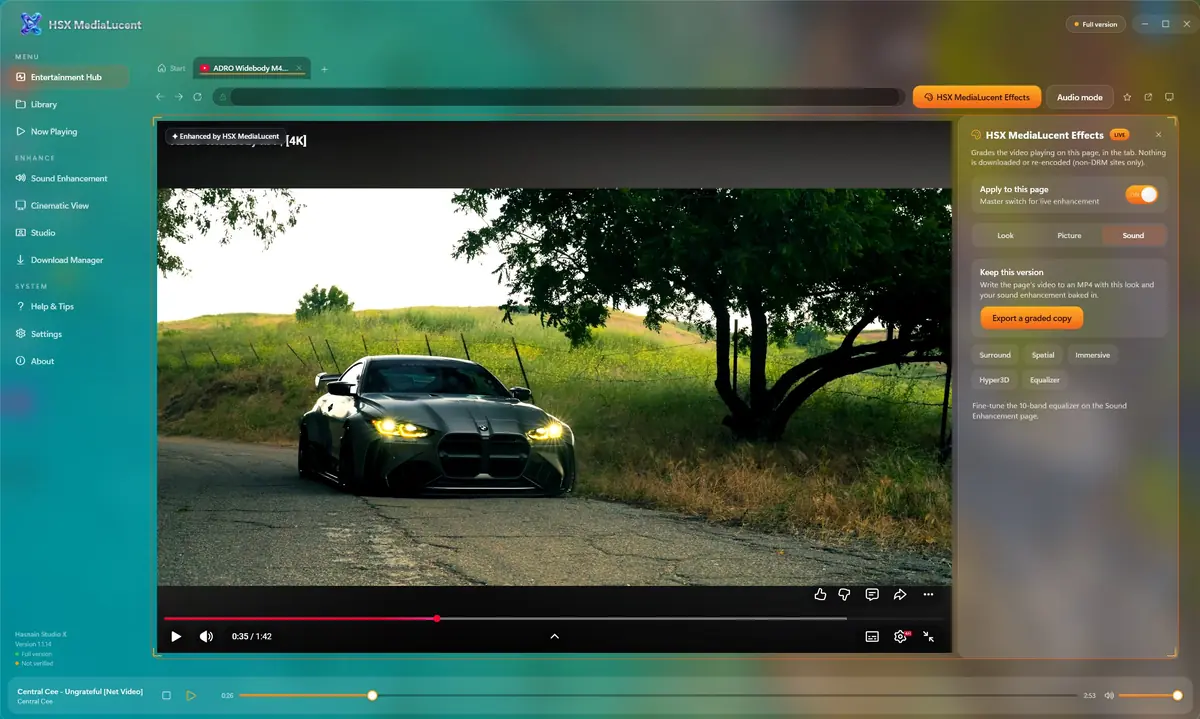Open the Studio sidebar item
This screenshot has height=719, width=1200.
click(70, 232)
